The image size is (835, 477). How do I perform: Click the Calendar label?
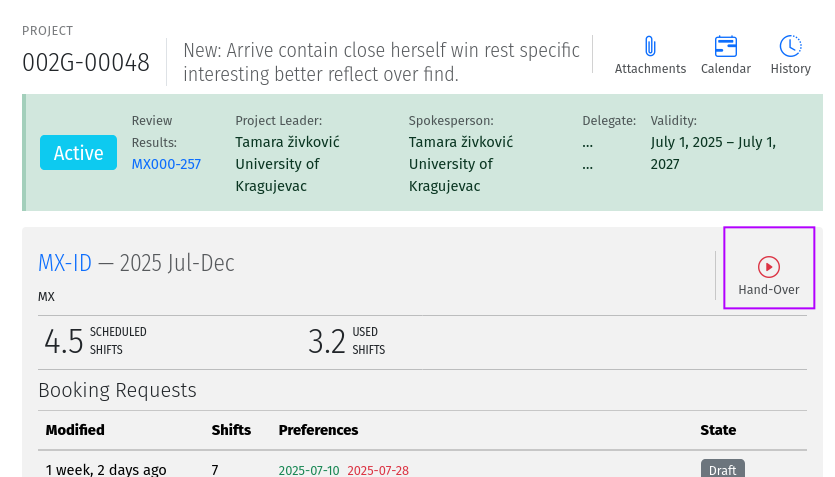coord(725,69)
